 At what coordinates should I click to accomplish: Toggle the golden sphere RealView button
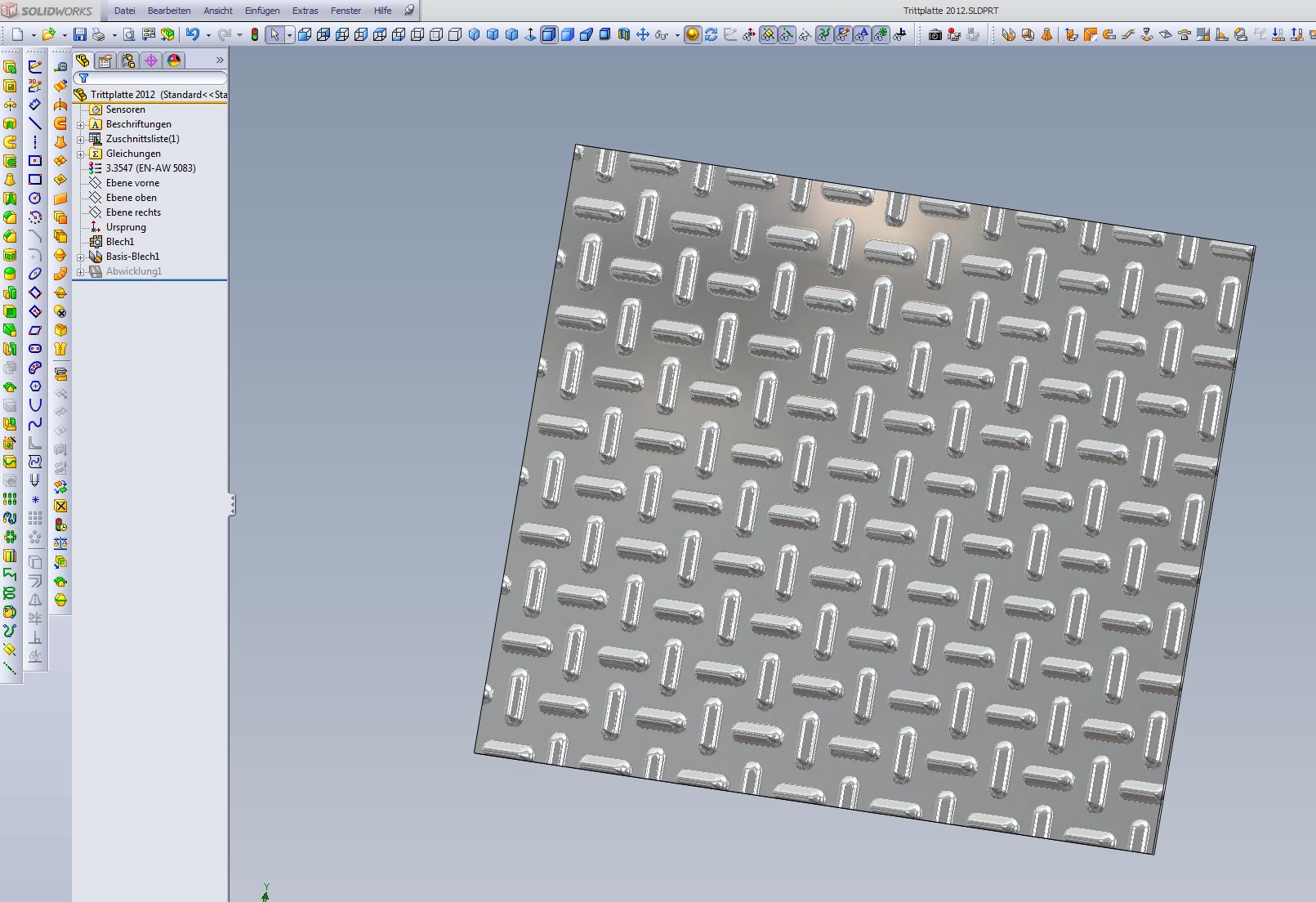tap(693, 34)
